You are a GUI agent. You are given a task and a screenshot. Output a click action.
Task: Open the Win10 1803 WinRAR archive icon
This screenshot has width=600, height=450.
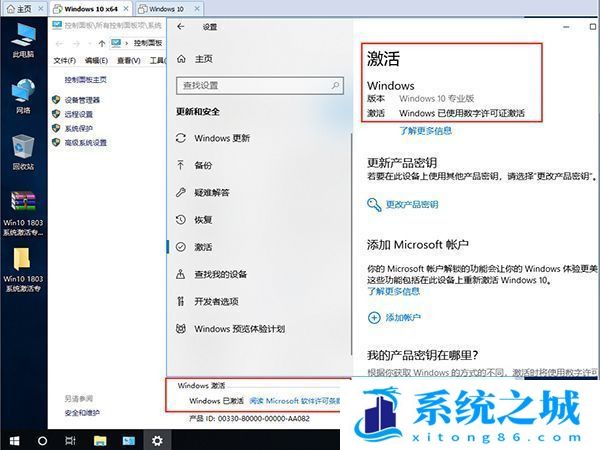[23, 213]
